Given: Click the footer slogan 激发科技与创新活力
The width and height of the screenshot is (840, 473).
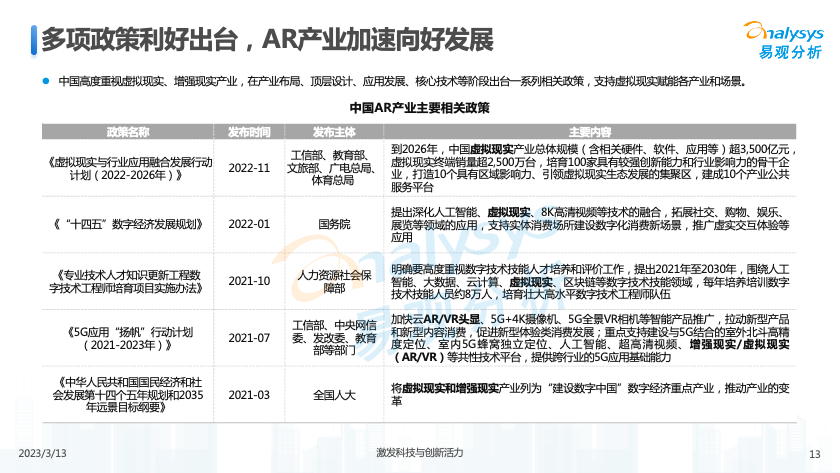Looking at the screenshot, I should coord(419,453).
